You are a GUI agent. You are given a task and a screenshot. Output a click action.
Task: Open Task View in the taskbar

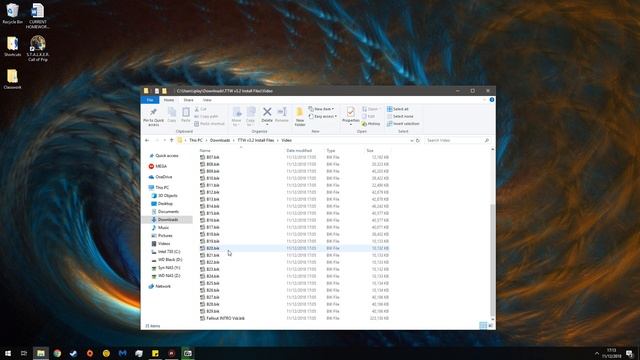click(x=24, y=353)
